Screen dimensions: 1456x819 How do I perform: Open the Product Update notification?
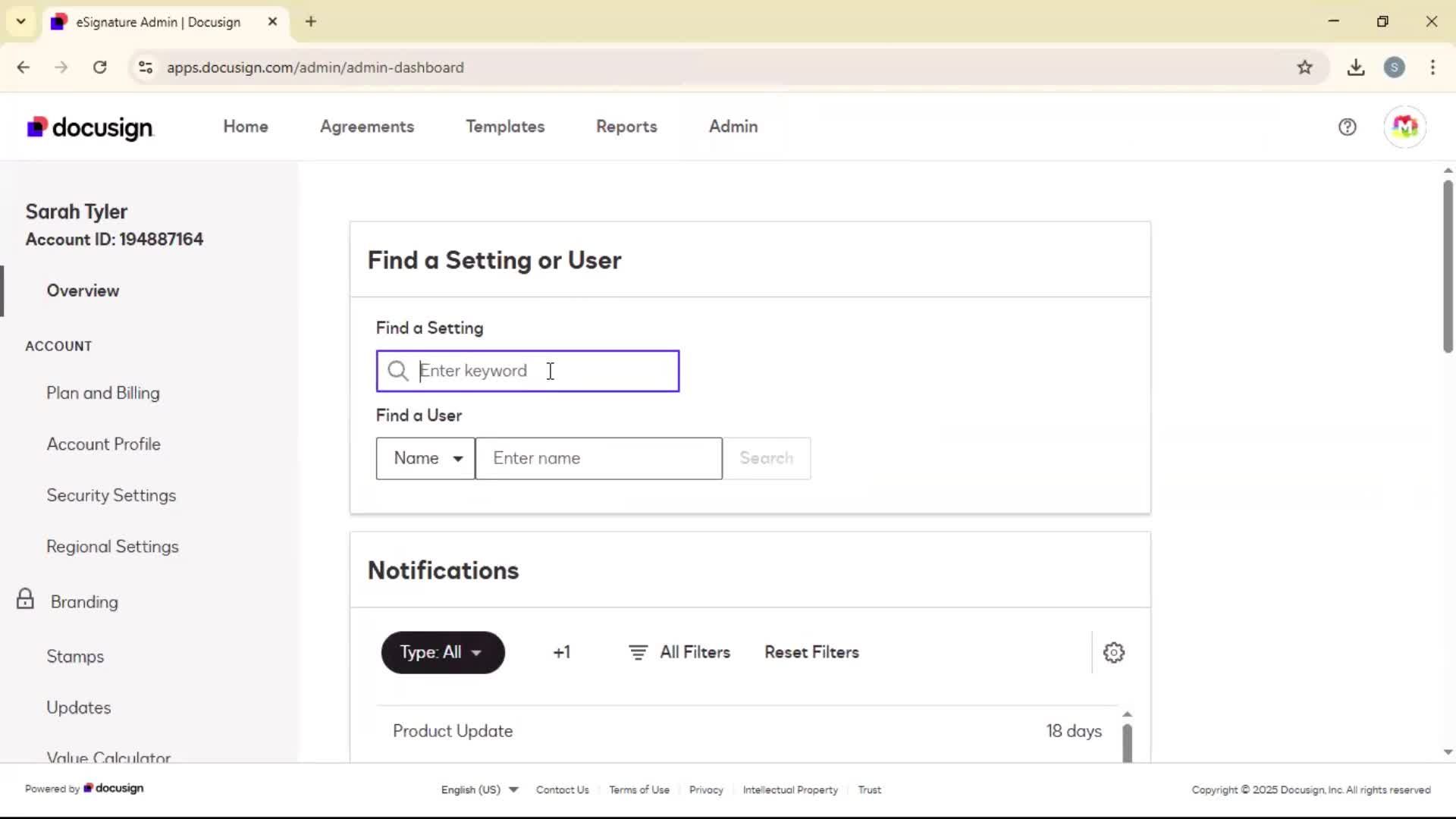[453, 731]
